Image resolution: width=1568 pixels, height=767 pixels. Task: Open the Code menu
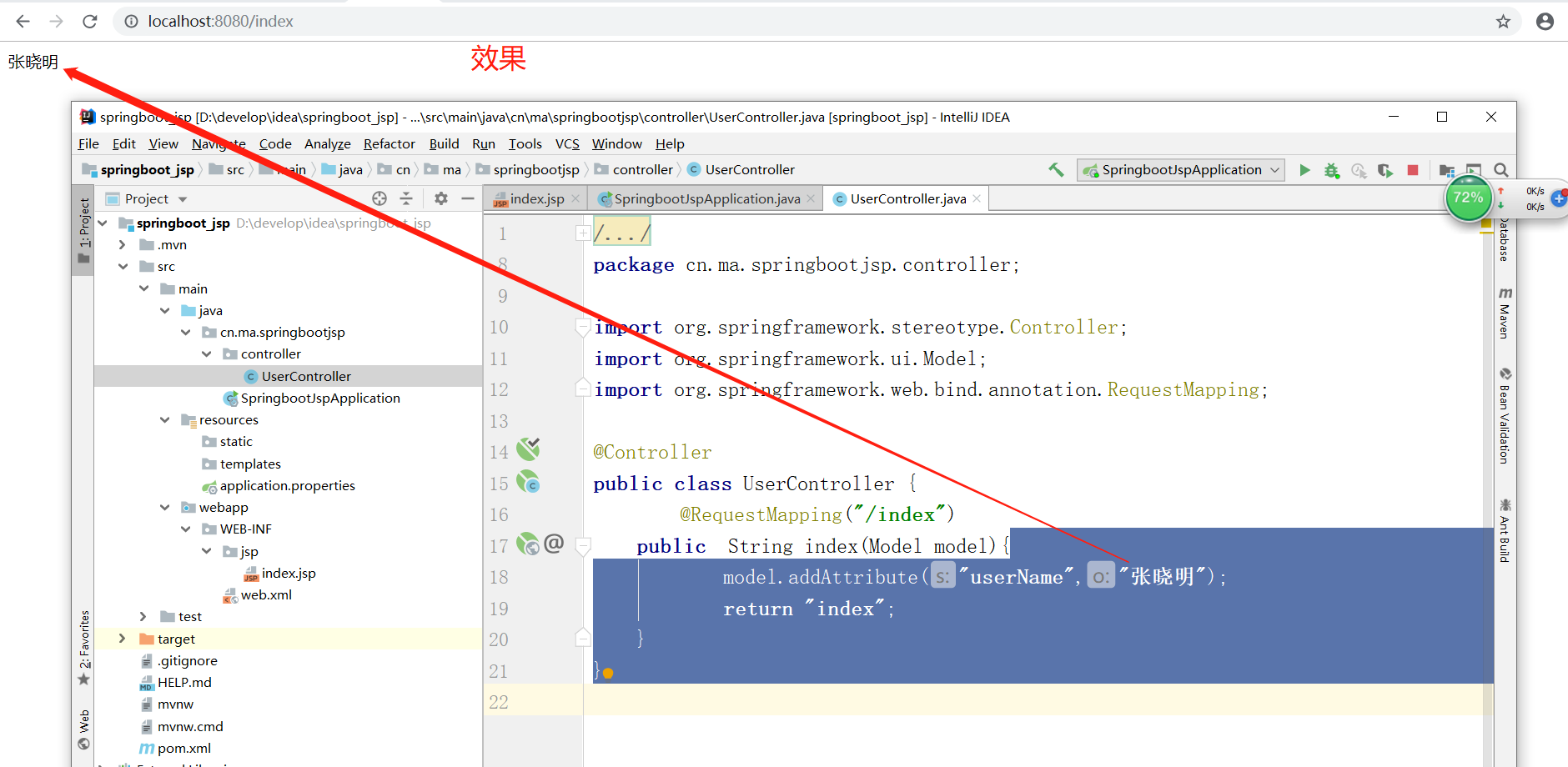275,143
